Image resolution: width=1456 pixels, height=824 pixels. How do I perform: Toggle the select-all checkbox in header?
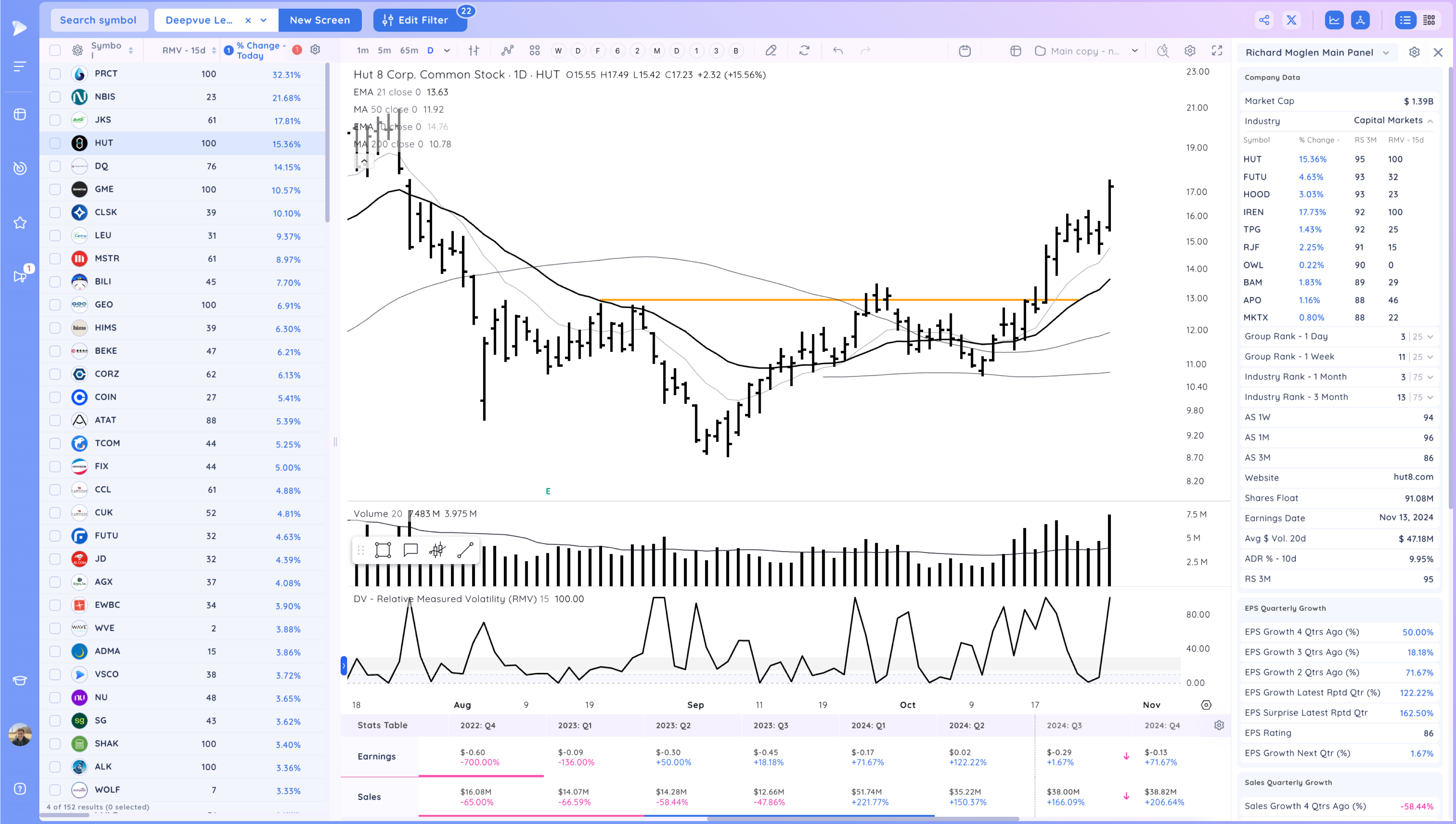[x=55, y=50]
